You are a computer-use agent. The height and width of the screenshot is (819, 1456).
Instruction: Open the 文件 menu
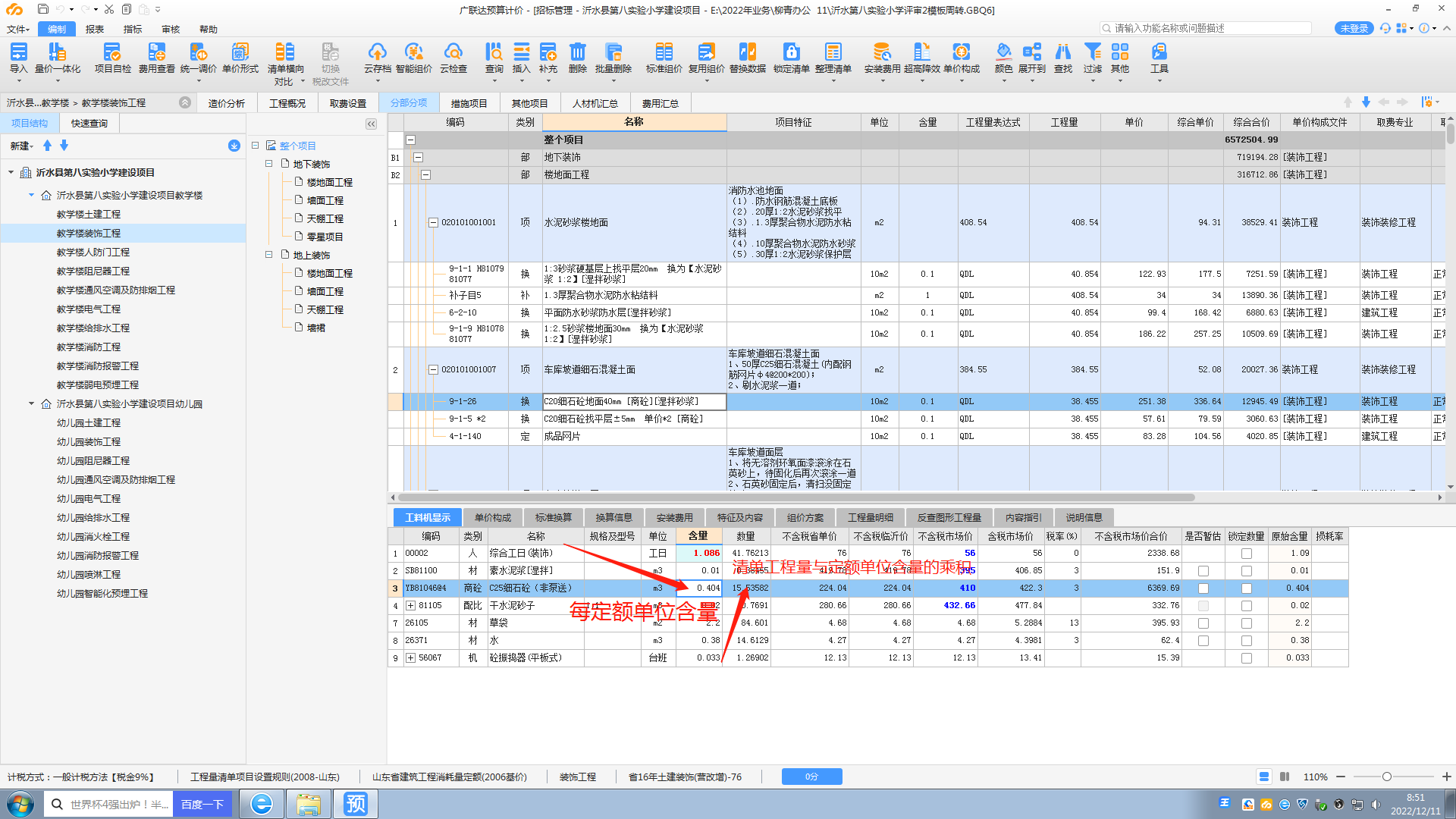click(18, 29)
